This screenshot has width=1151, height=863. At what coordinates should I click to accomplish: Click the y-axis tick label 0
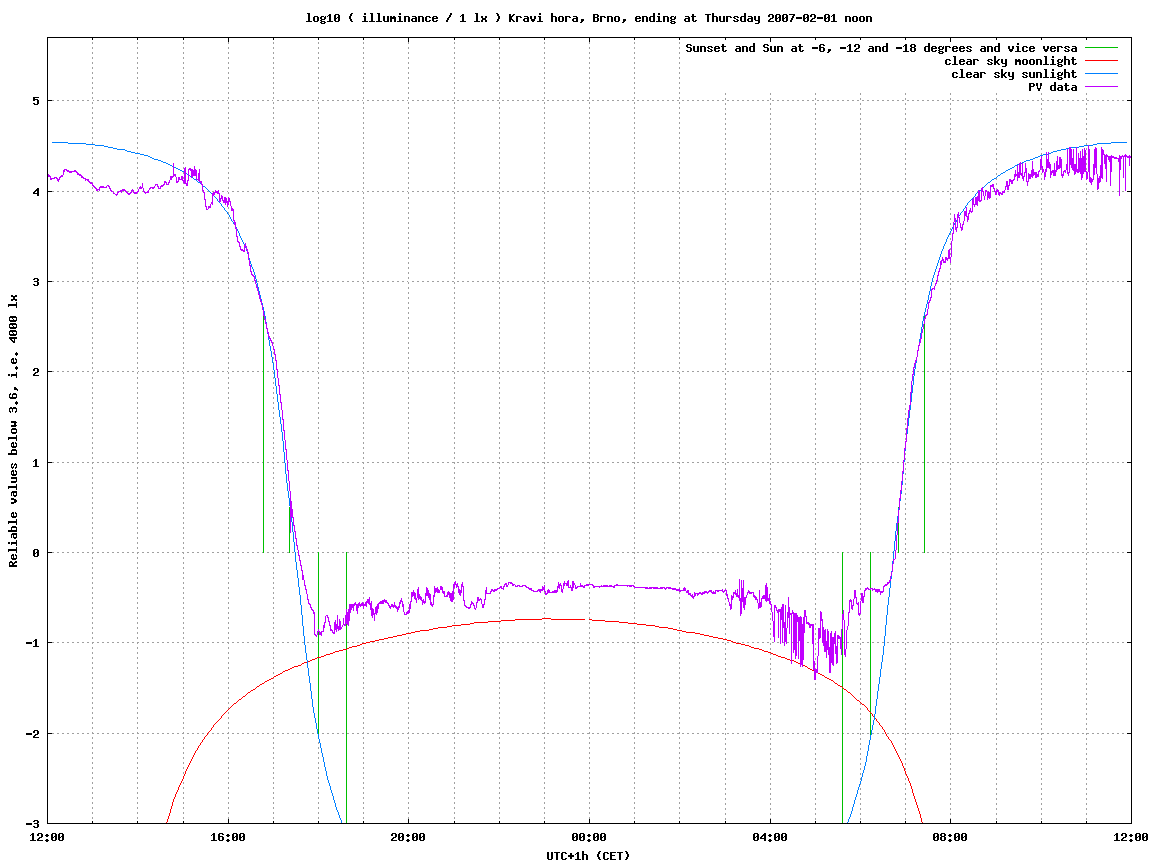(x=36, y=553)
